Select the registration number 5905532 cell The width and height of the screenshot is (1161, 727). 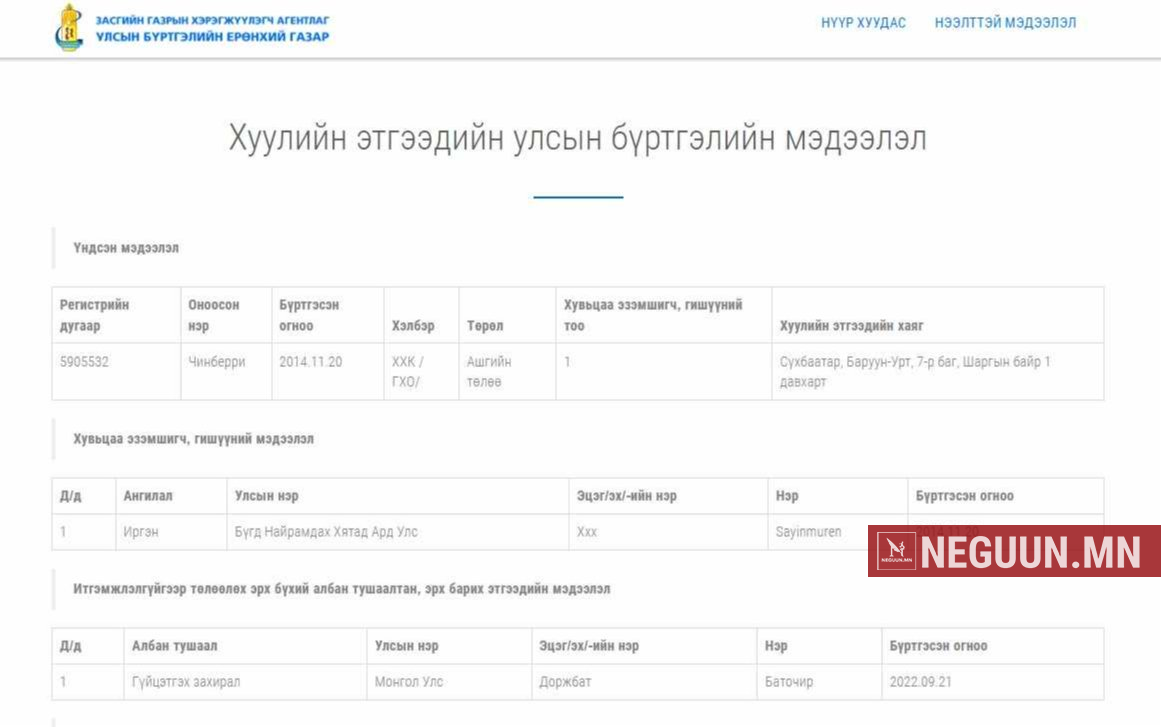[85, 362]
